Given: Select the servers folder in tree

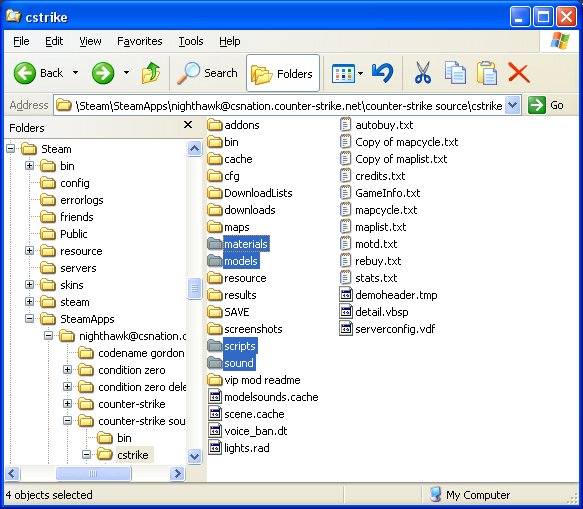Looking at the screenshot, I should [x=68, y=268].
